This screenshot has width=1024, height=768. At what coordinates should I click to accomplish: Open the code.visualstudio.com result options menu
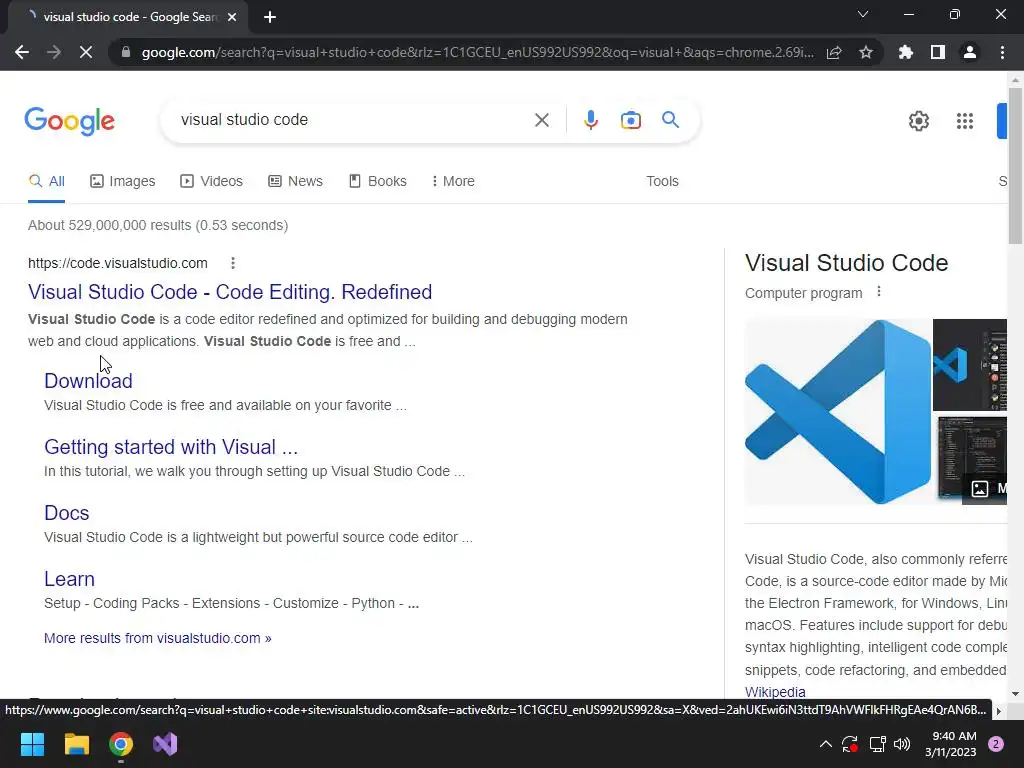point(233,263)
